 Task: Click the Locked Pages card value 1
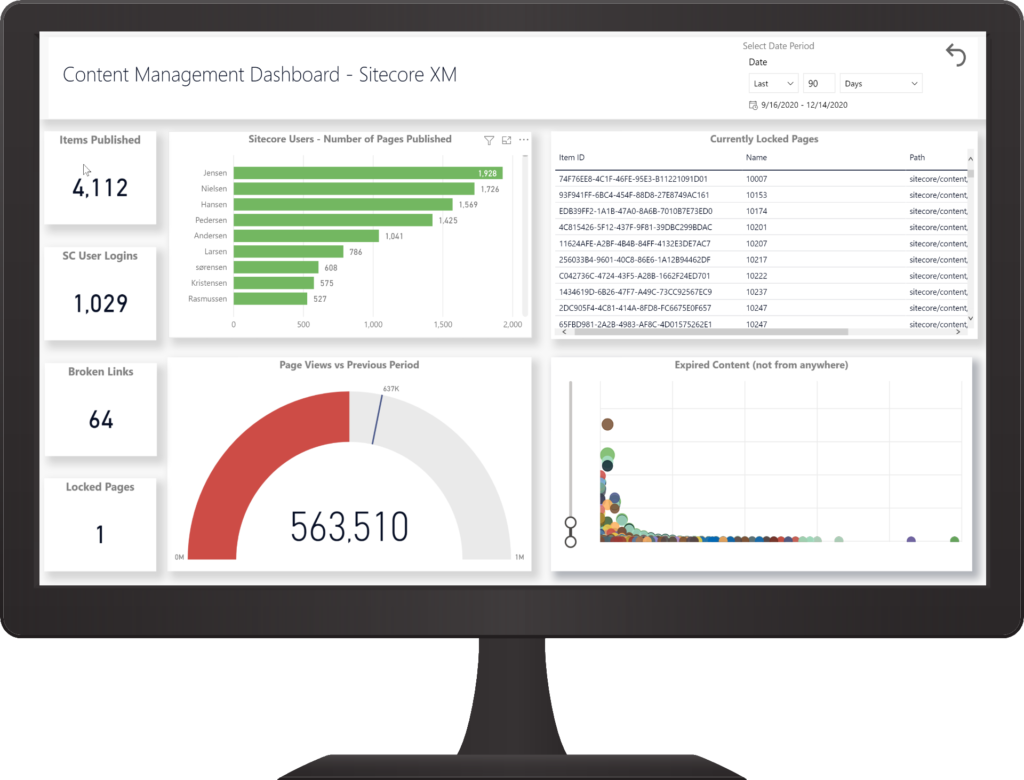(100, 534)
